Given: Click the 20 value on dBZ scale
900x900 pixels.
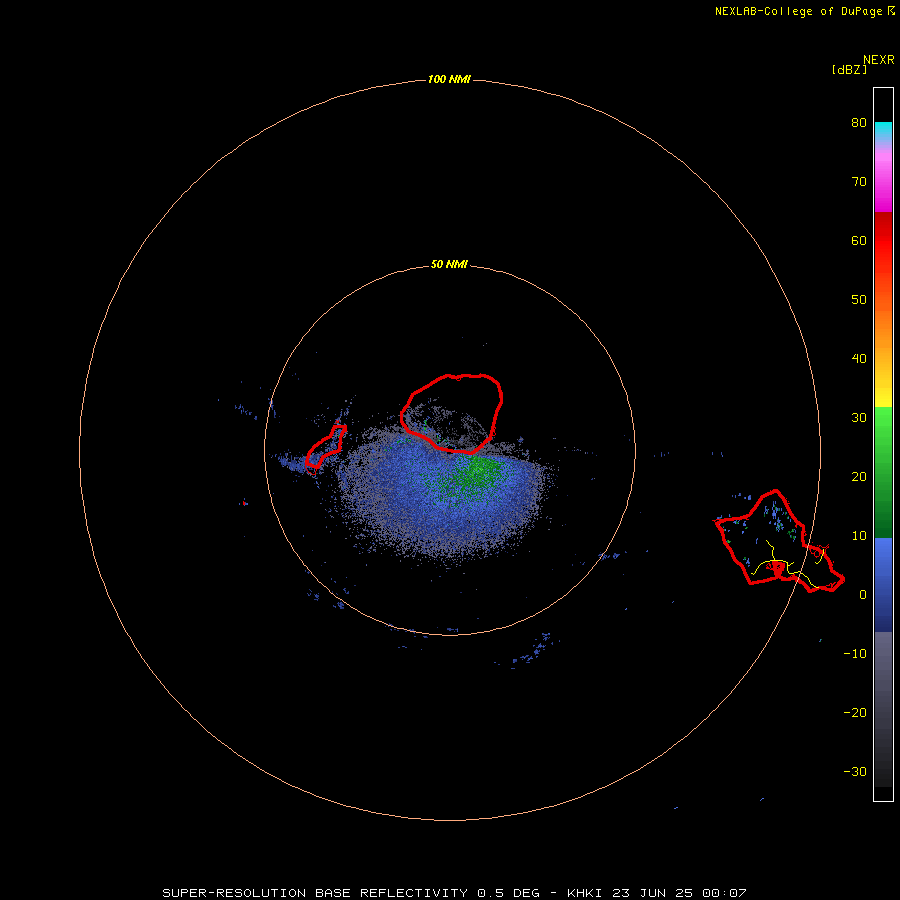Looking at the screenshot, I should coord(859,477).
